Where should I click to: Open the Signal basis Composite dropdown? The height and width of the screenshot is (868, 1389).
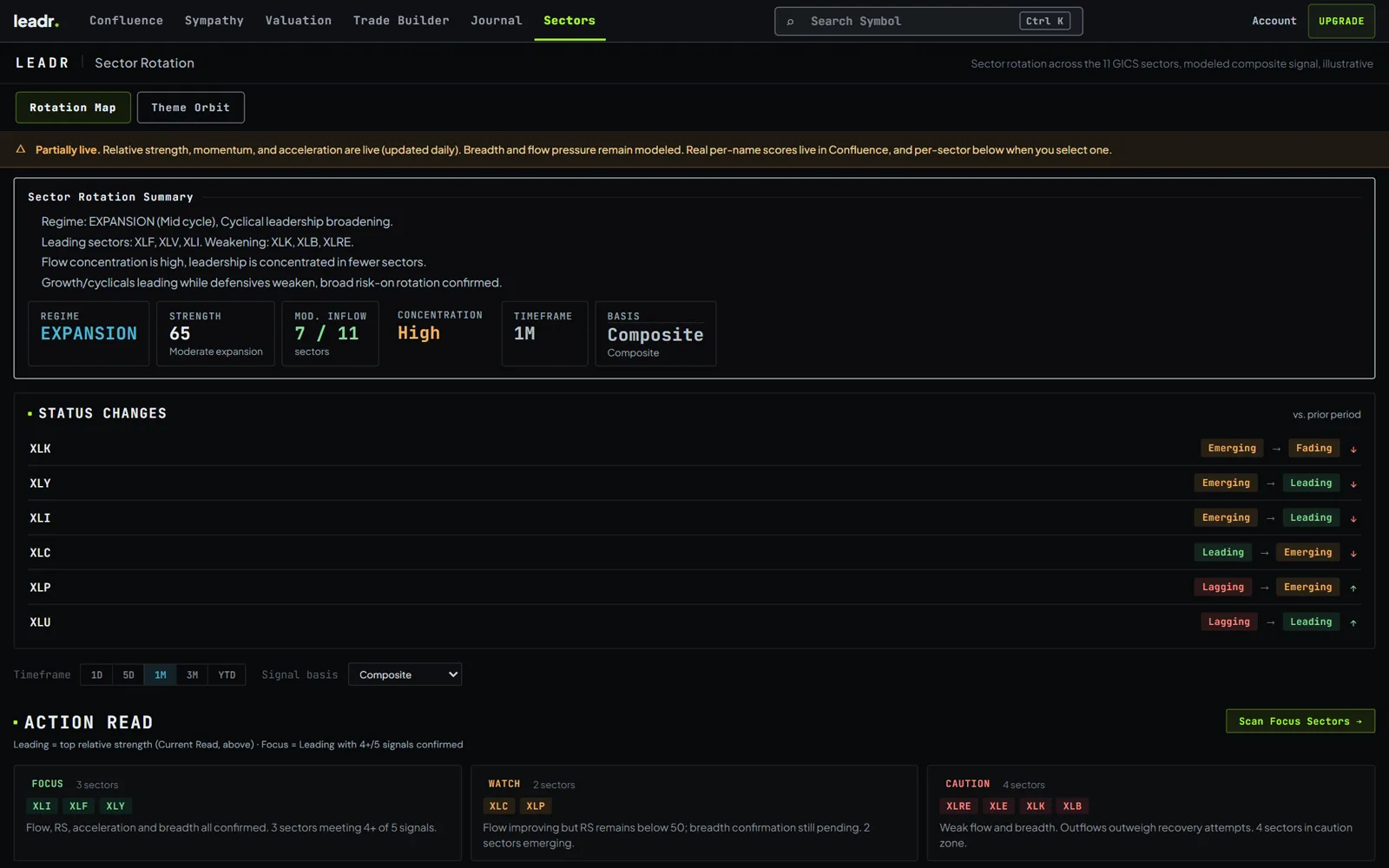[x=405, y=674]
